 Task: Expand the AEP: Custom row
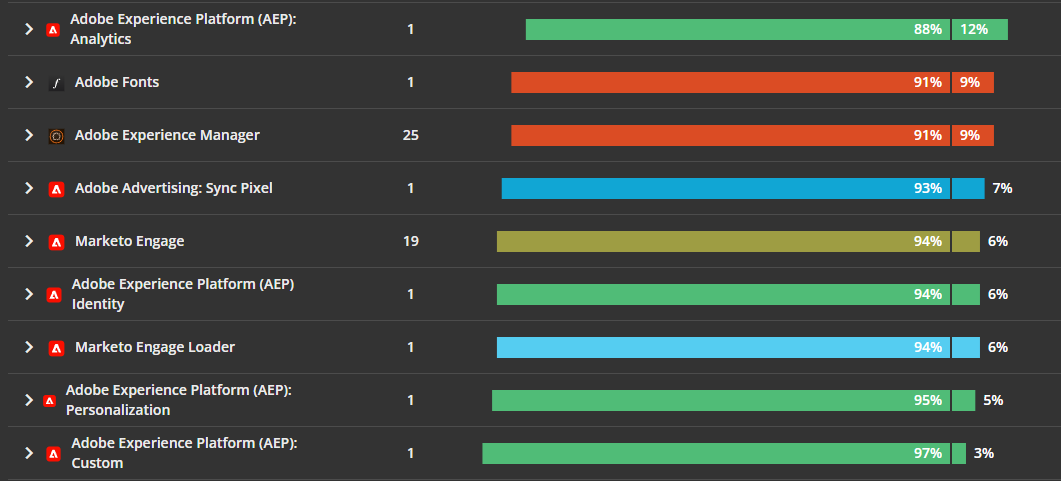[28, 453]
